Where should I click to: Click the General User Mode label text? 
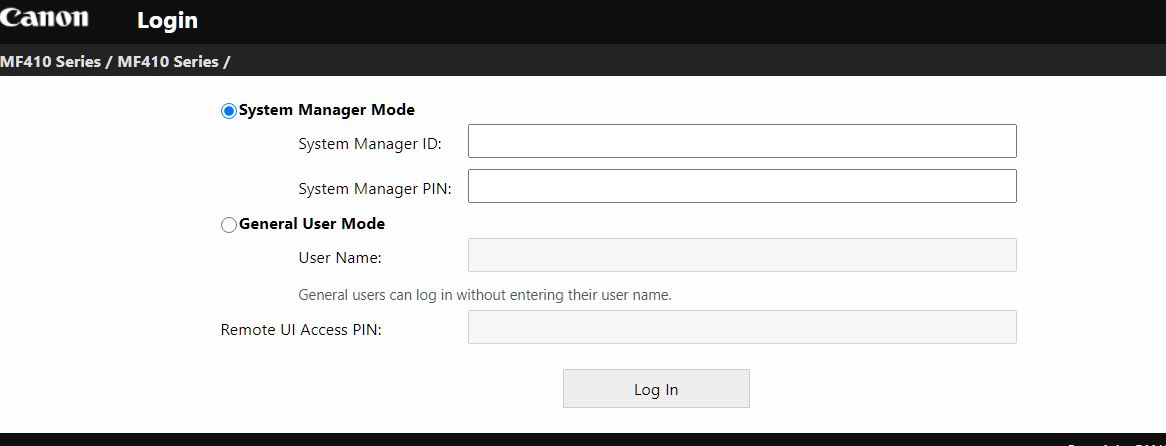(312, 224)
